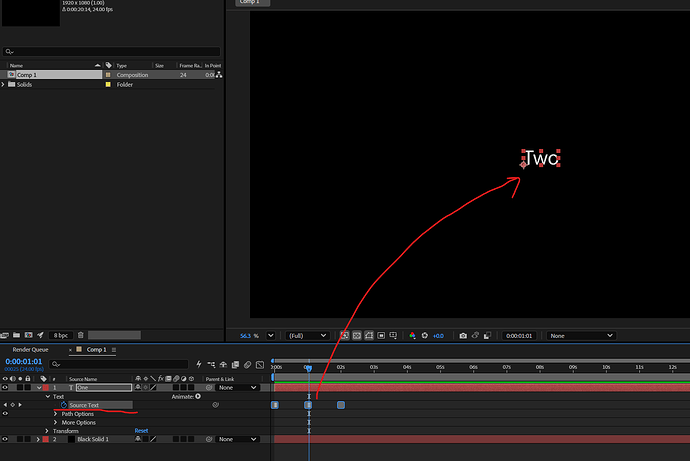Image resolution: width=690 pixels, height=461 pixels.
Task: Open the viewer None dropdown
Action: [x=581, y=336]
